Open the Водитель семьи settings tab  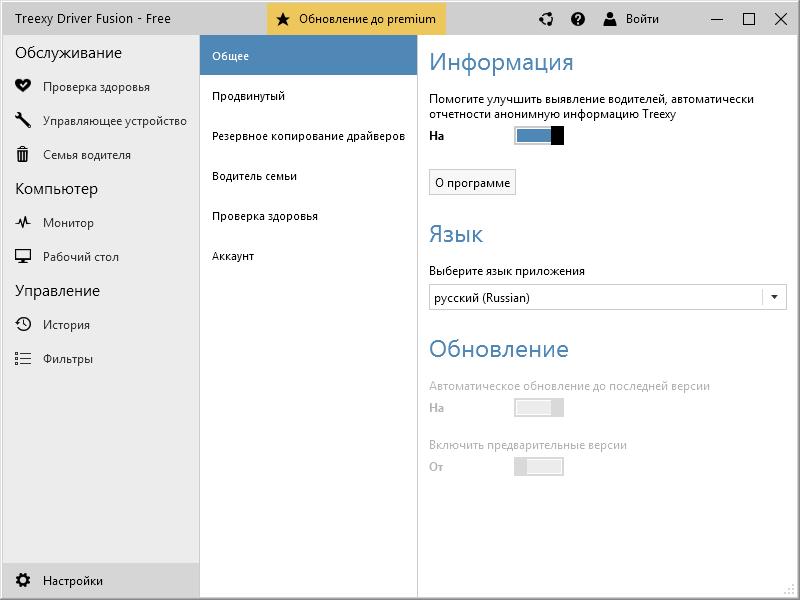pos(308,176)
